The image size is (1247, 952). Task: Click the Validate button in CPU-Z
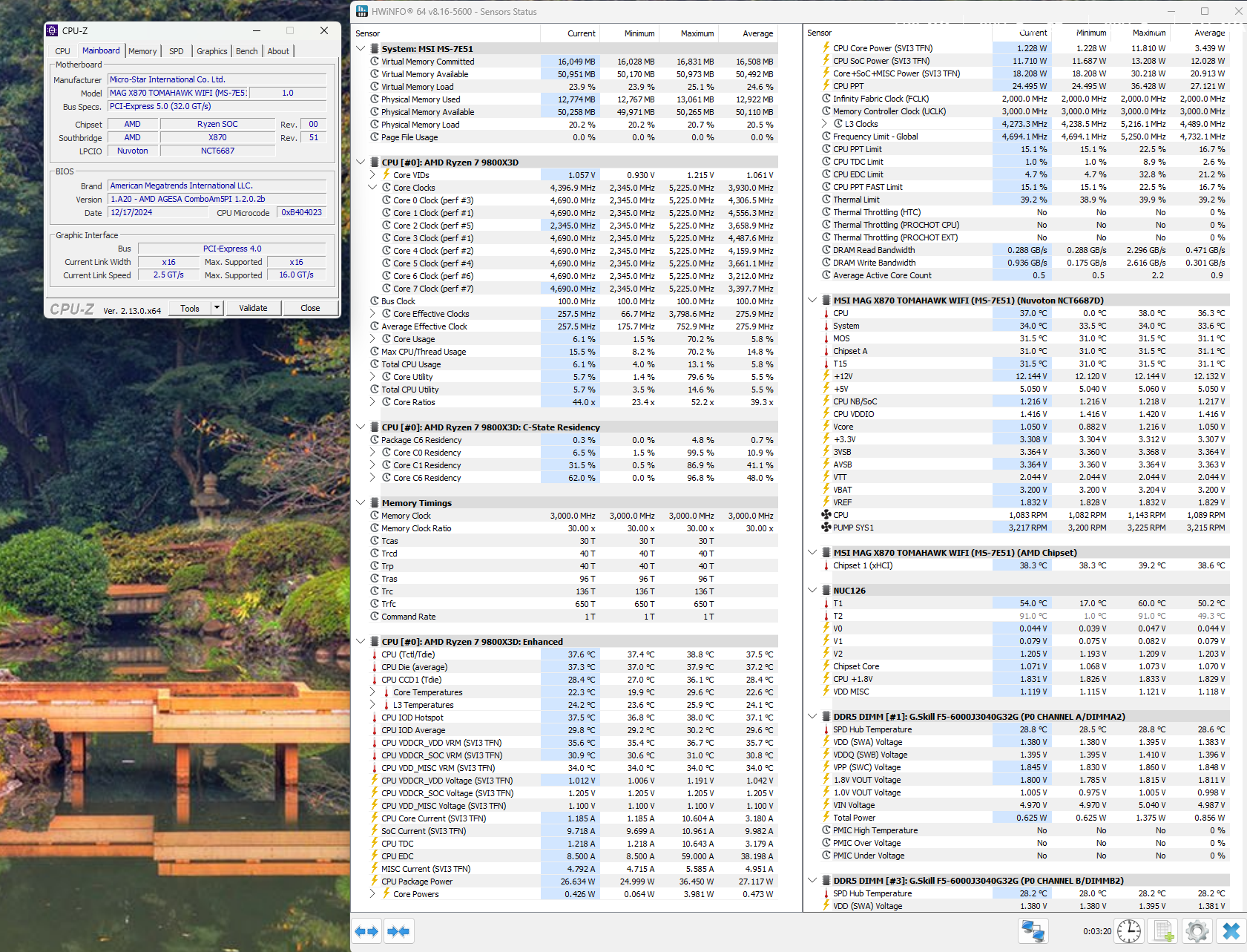[253, 308]
